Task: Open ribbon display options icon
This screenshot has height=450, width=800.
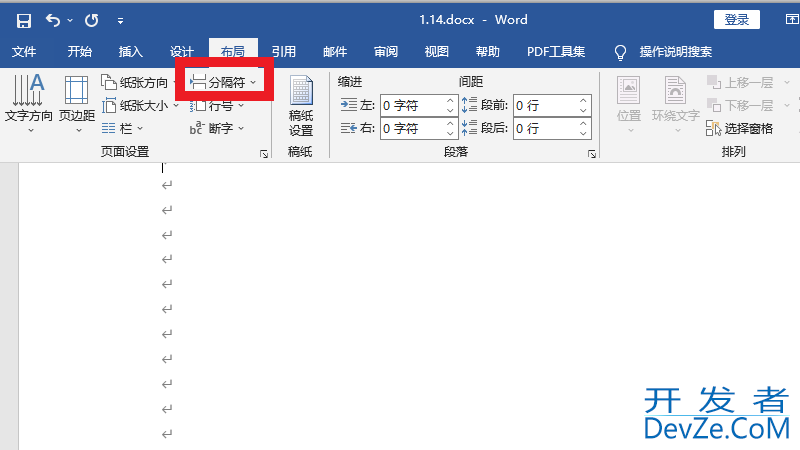Action: pos(792,19)
